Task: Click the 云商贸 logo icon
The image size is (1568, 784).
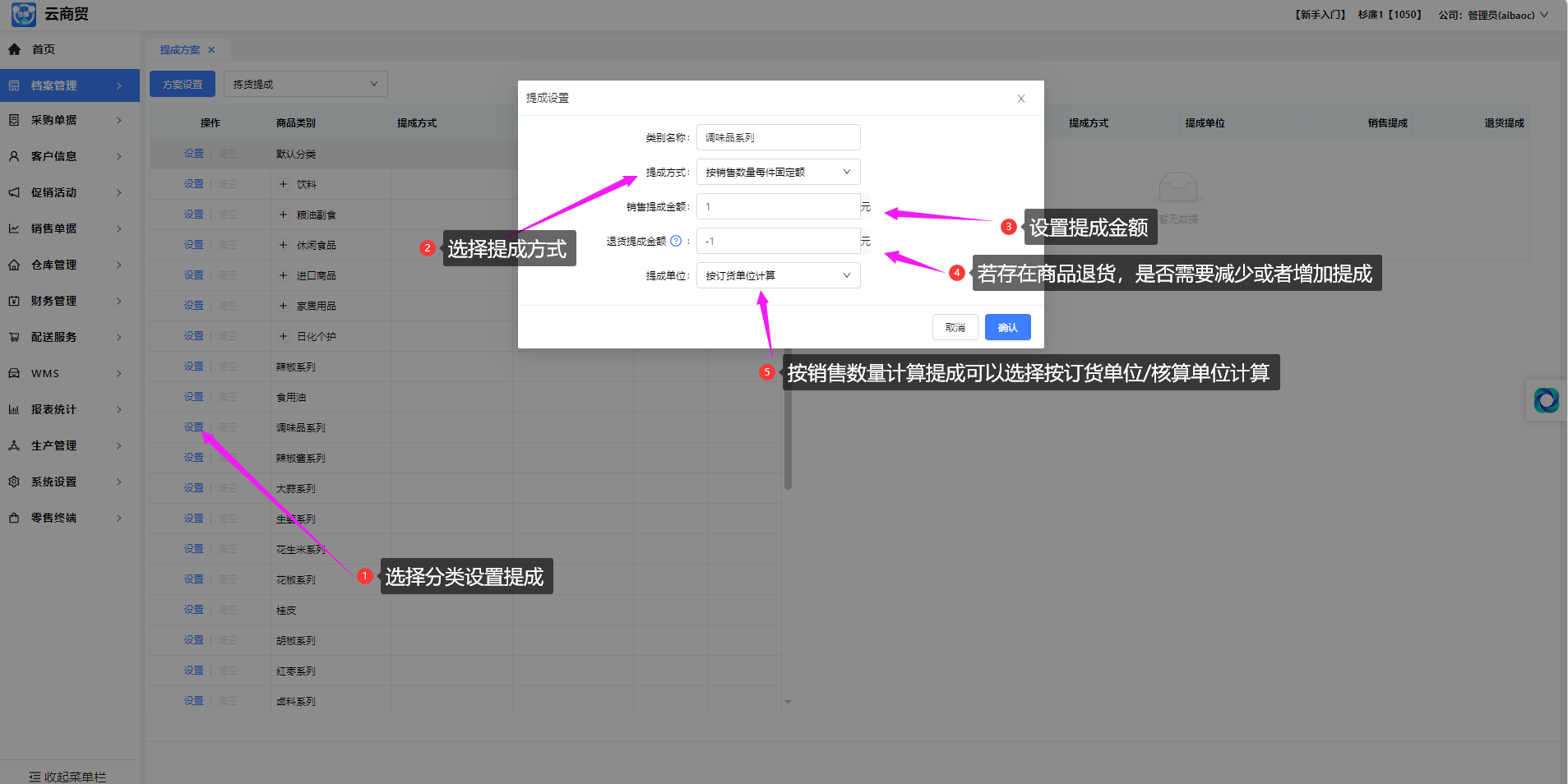Action: click(23, 14)
